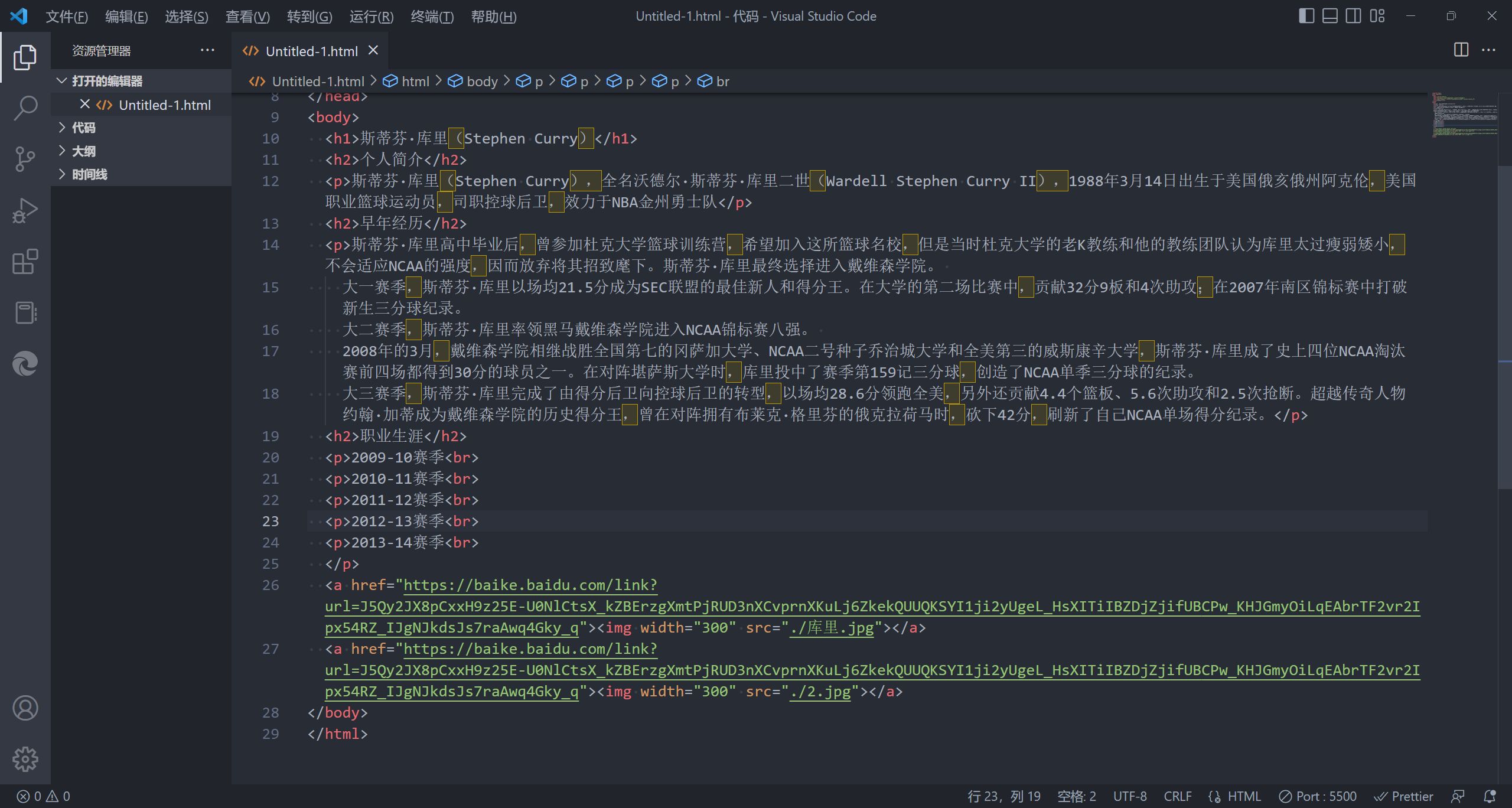Expand the 大纲 outline section
1512x808 pixels.
pos(83,151)
